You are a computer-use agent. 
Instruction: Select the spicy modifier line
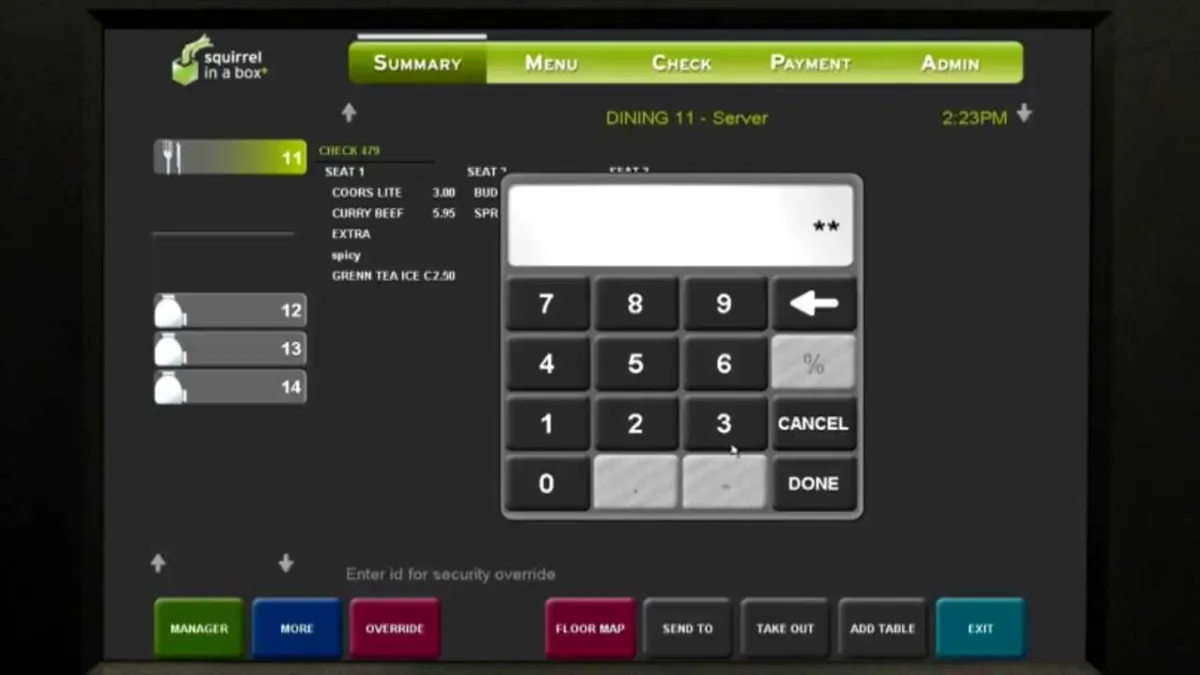[x=346, y=255]
